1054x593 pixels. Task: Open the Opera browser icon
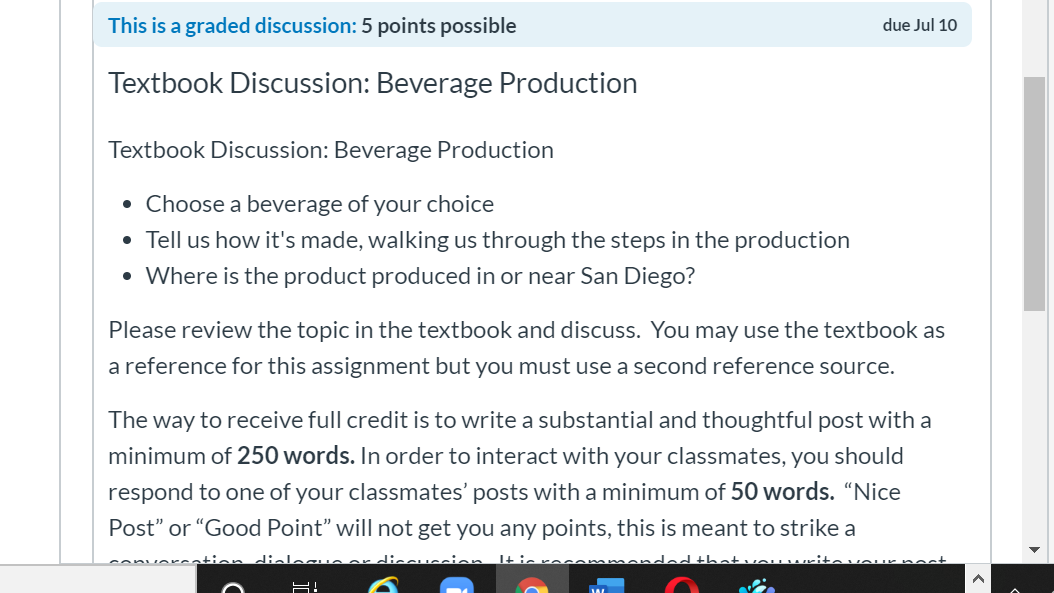coord(681,588)
